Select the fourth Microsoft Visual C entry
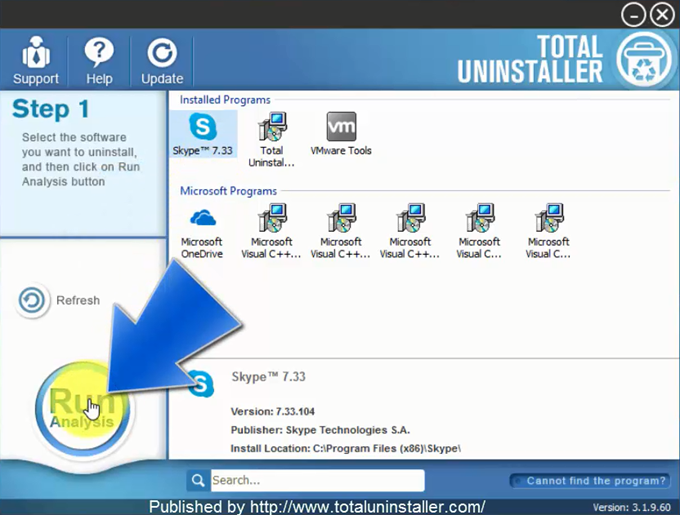This screenshot has width=680, height=515. pos(479,232)
